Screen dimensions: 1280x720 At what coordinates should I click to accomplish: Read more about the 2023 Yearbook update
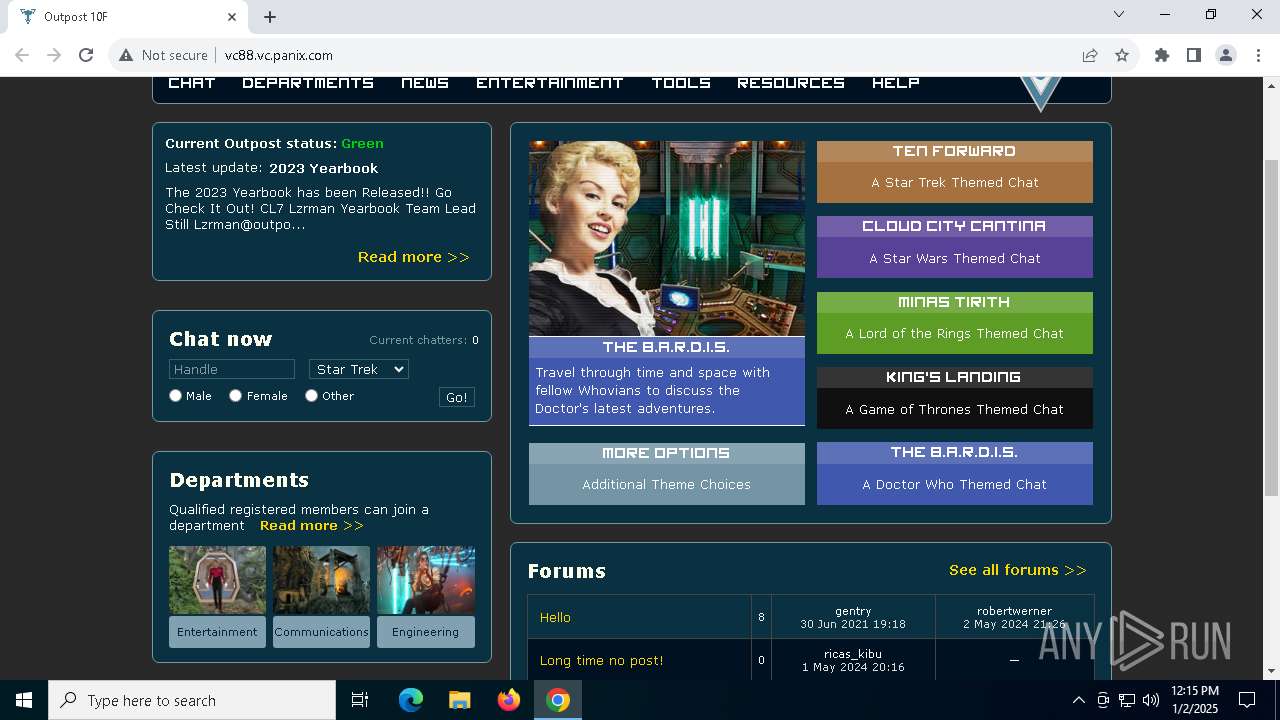[413, 257]
